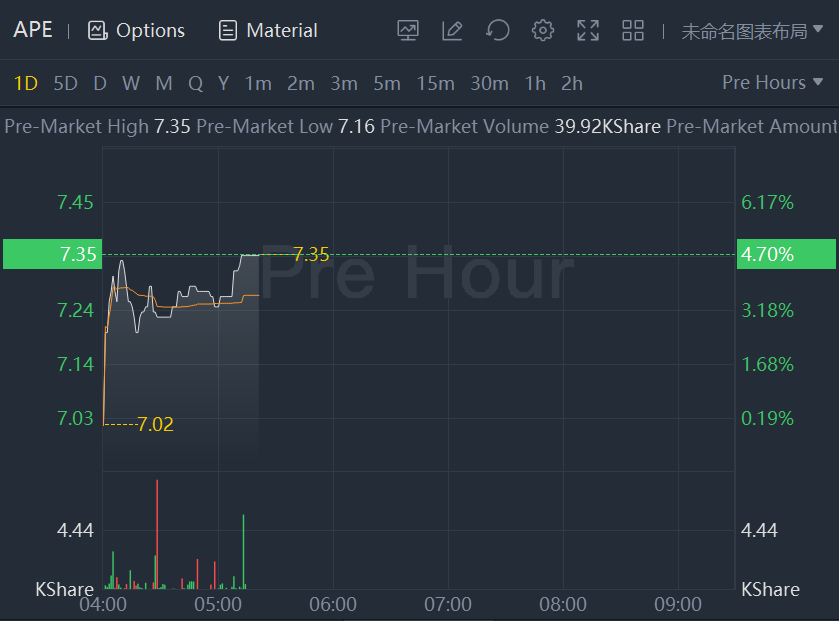Viewport: 839px width, 621px height.
Task: Open the Material button
Action: click(x=268, y=30)
